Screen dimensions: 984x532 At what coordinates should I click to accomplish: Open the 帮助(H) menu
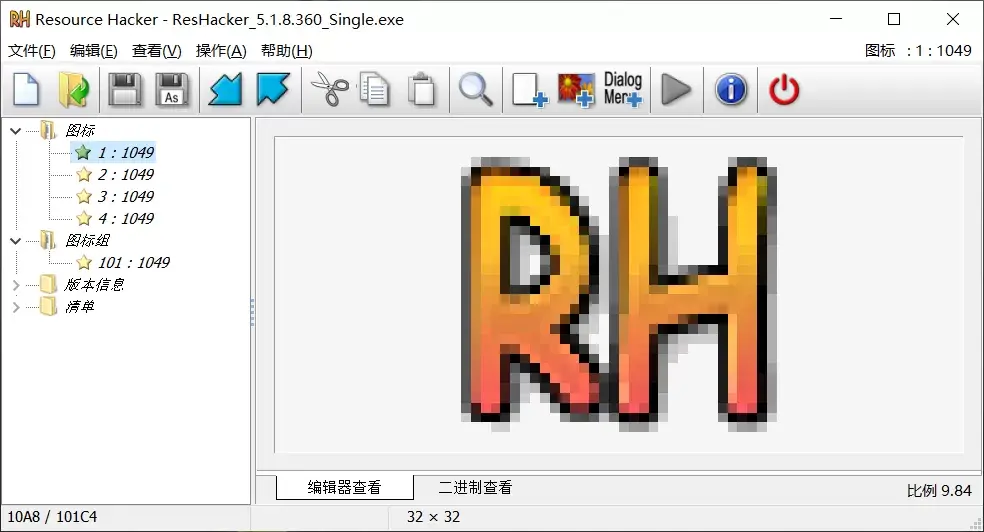pyautogui.click(x=287, y=51)
